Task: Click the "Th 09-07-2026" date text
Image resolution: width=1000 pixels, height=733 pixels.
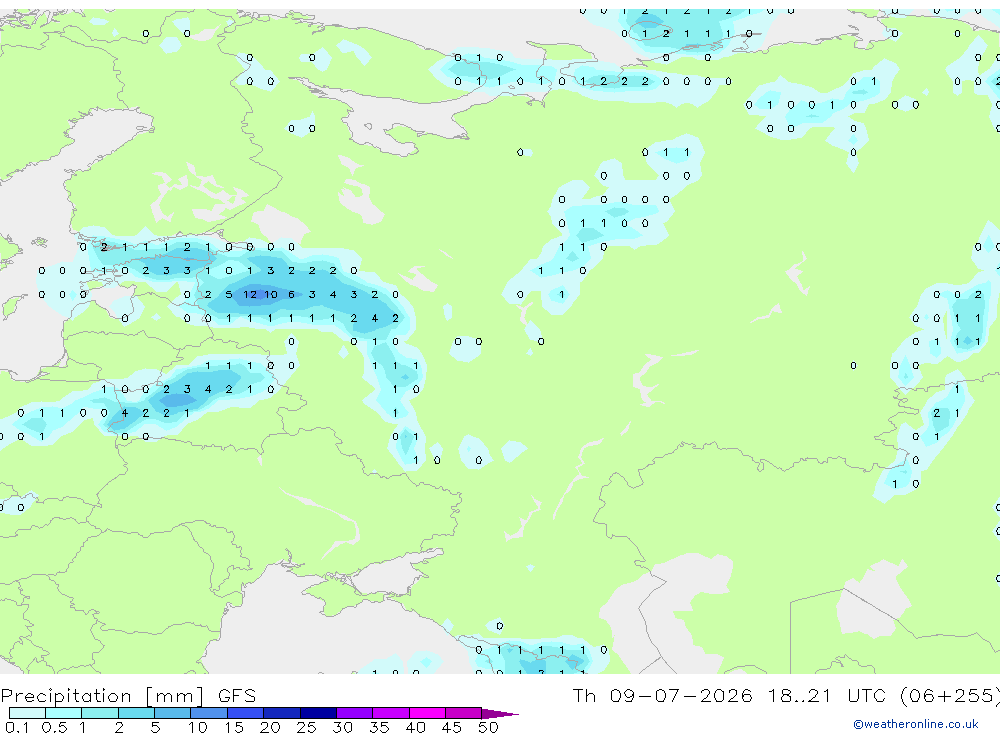Action: pos(663,695)
